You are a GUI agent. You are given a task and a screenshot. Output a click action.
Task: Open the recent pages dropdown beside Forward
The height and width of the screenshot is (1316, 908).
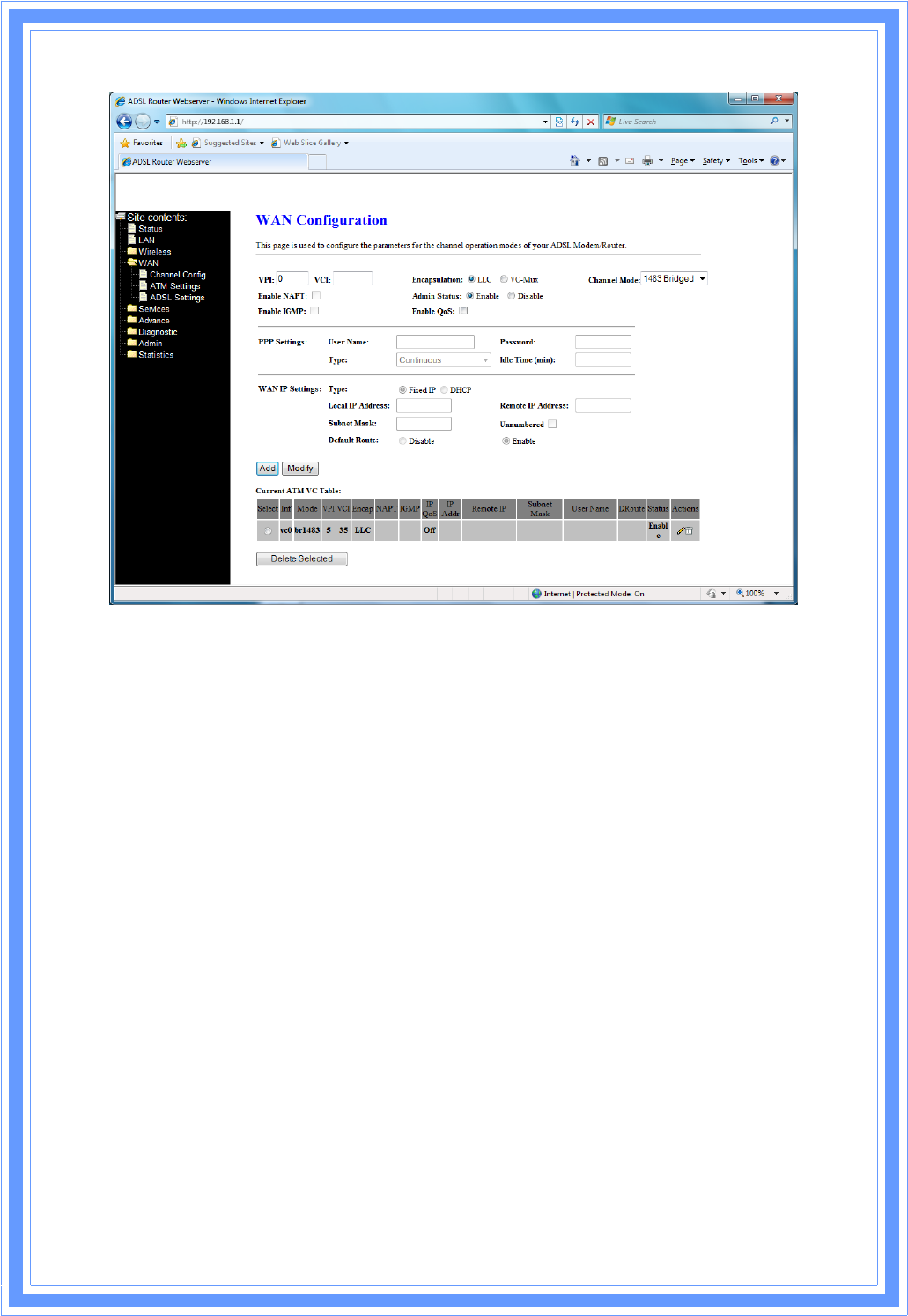(x=157, y=122)
